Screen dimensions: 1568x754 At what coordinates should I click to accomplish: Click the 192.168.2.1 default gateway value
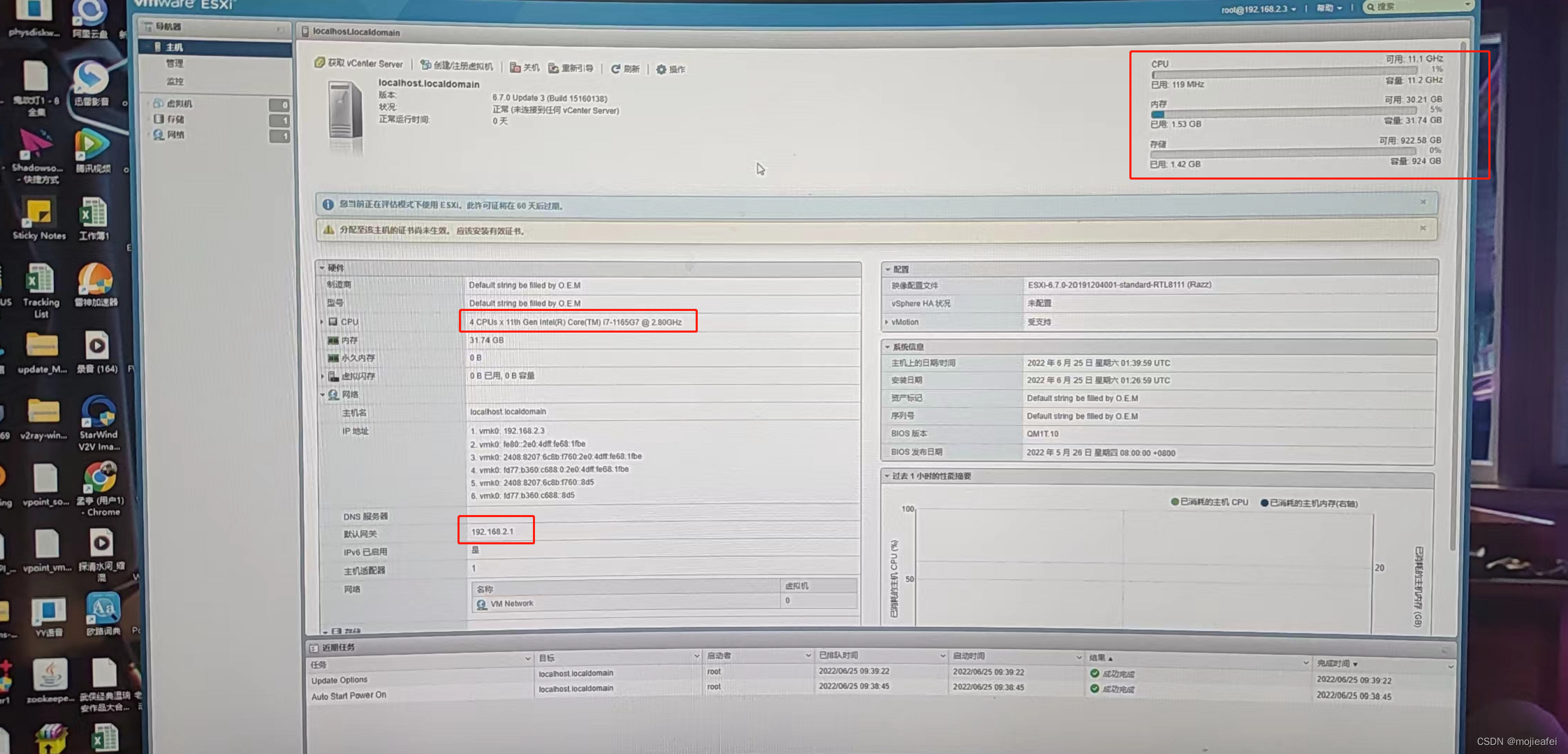pos(492,532)
